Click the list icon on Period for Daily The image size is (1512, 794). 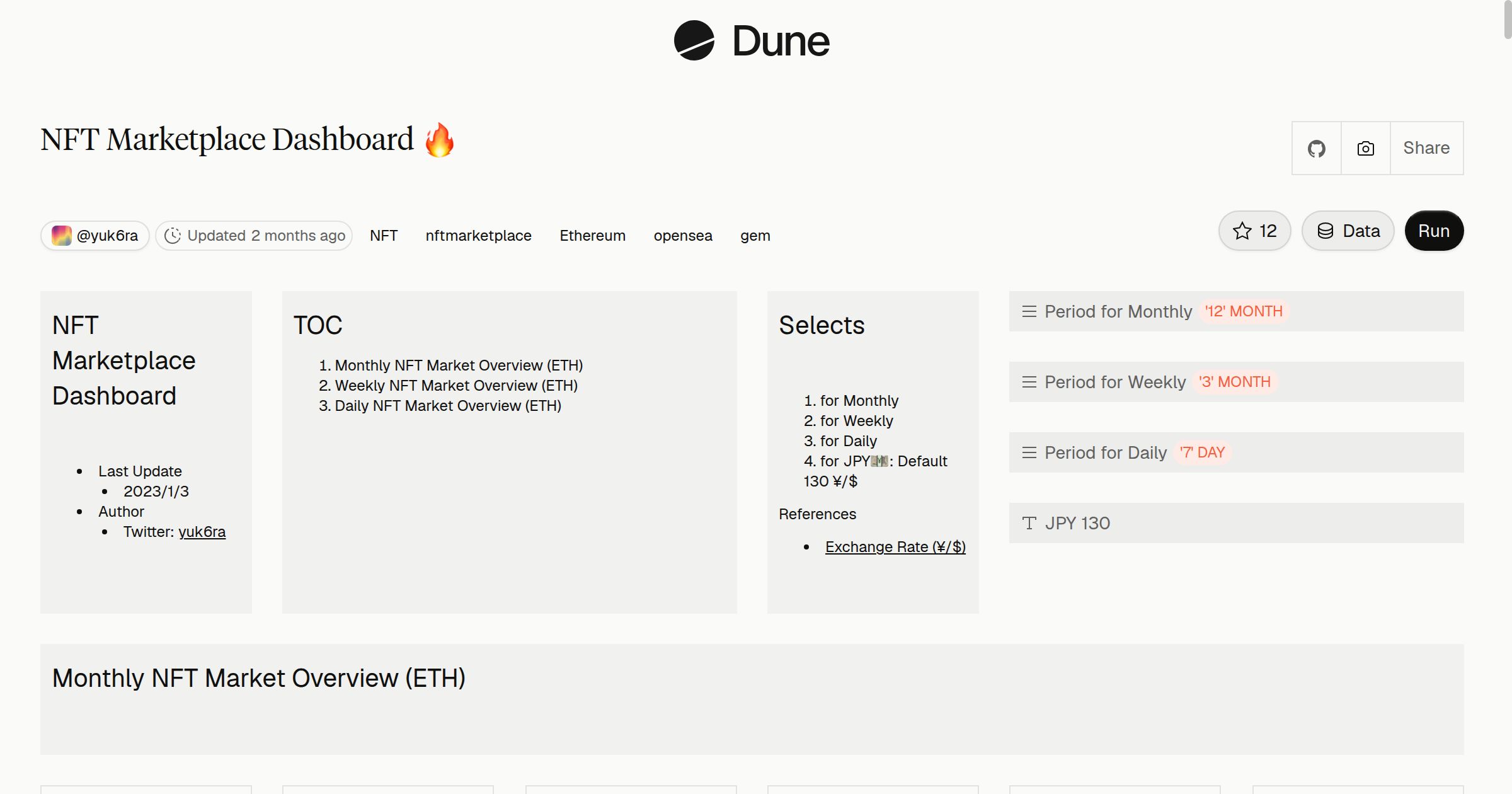click(x=1029, y=452)
